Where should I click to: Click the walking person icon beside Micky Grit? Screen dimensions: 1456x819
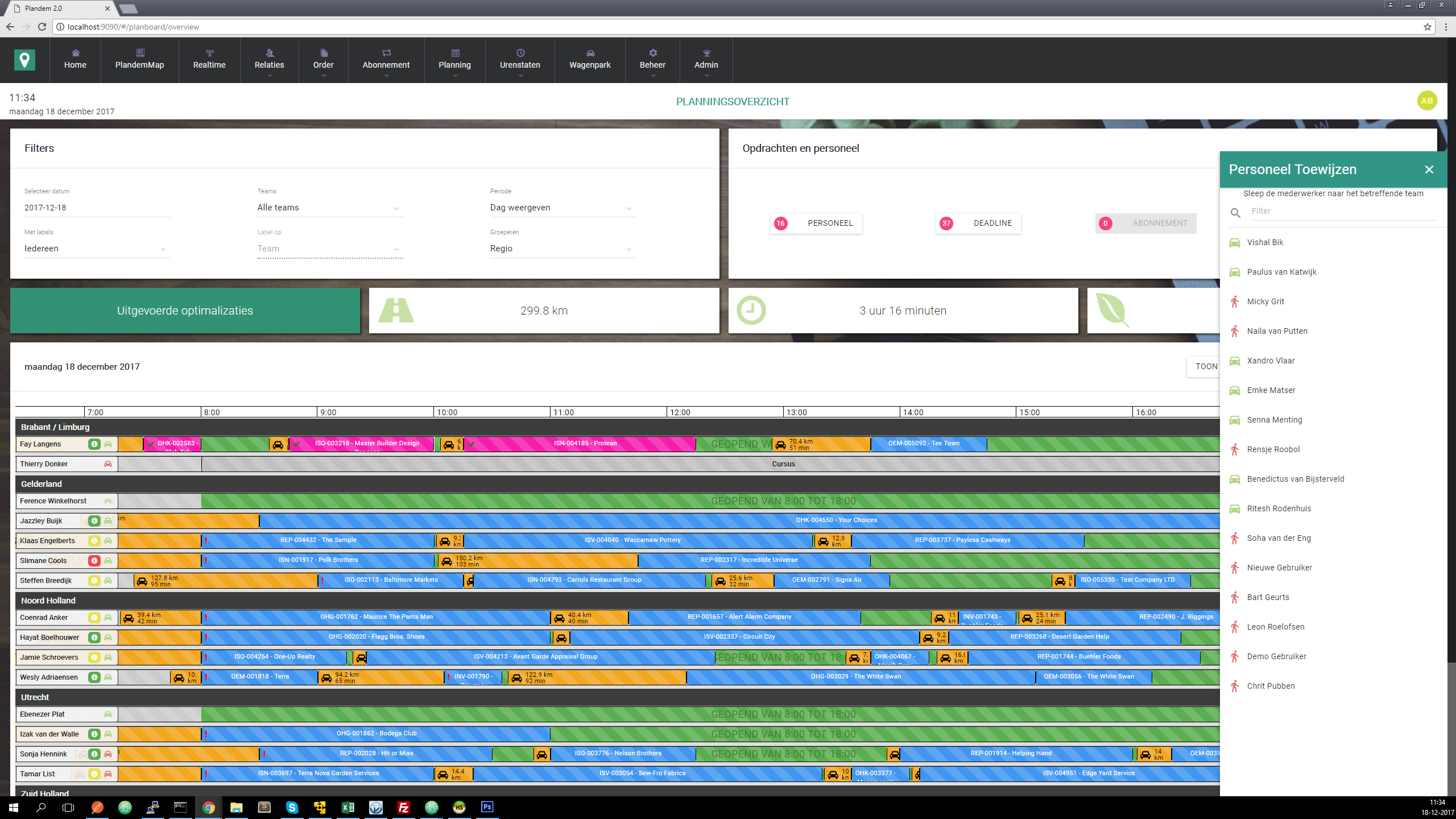pos(1235,301)
